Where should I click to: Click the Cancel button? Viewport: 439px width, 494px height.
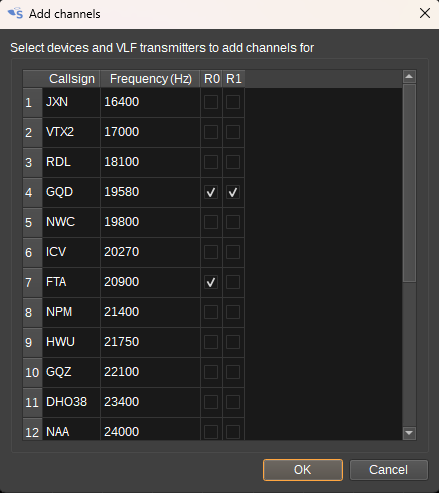click(x=388, y=470)
